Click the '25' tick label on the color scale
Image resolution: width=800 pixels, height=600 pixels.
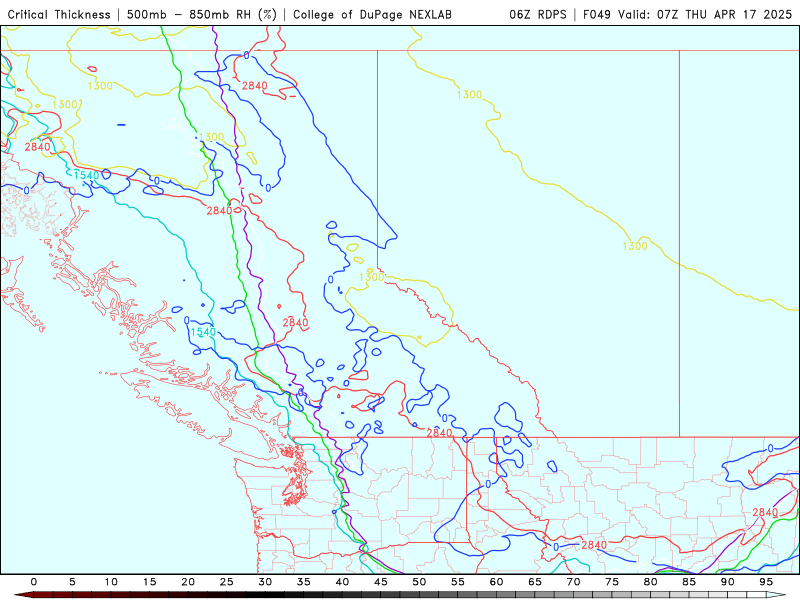(227, 582)
